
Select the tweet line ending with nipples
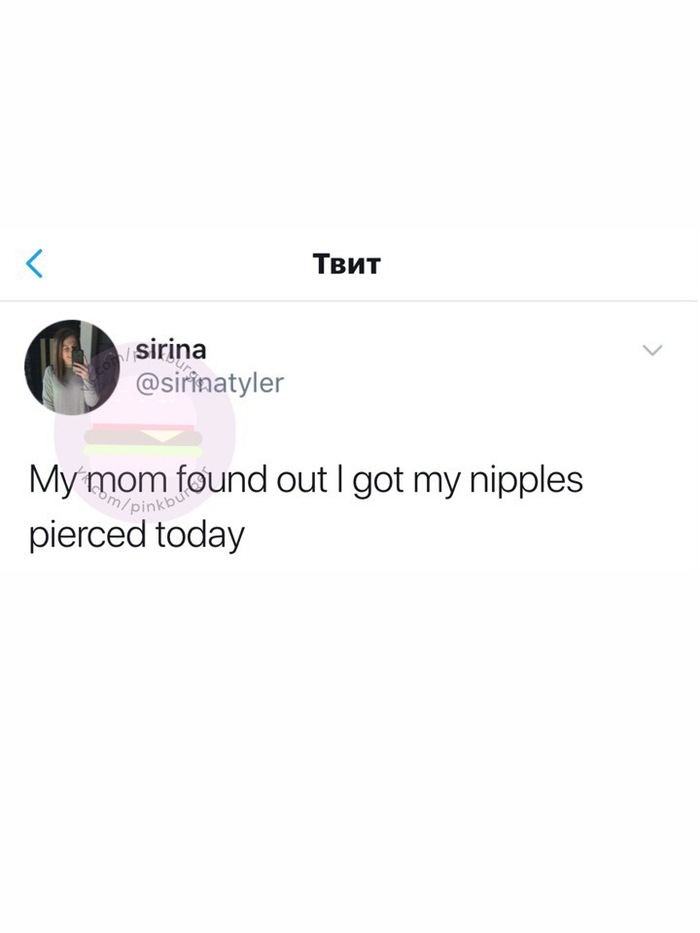[x=306, y=481]
